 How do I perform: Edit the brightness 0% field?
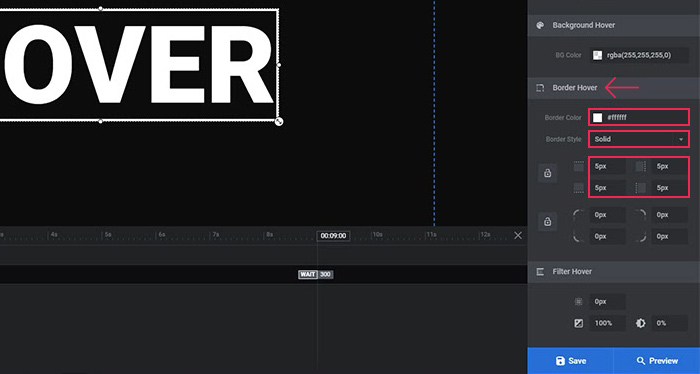pos(670,323)
